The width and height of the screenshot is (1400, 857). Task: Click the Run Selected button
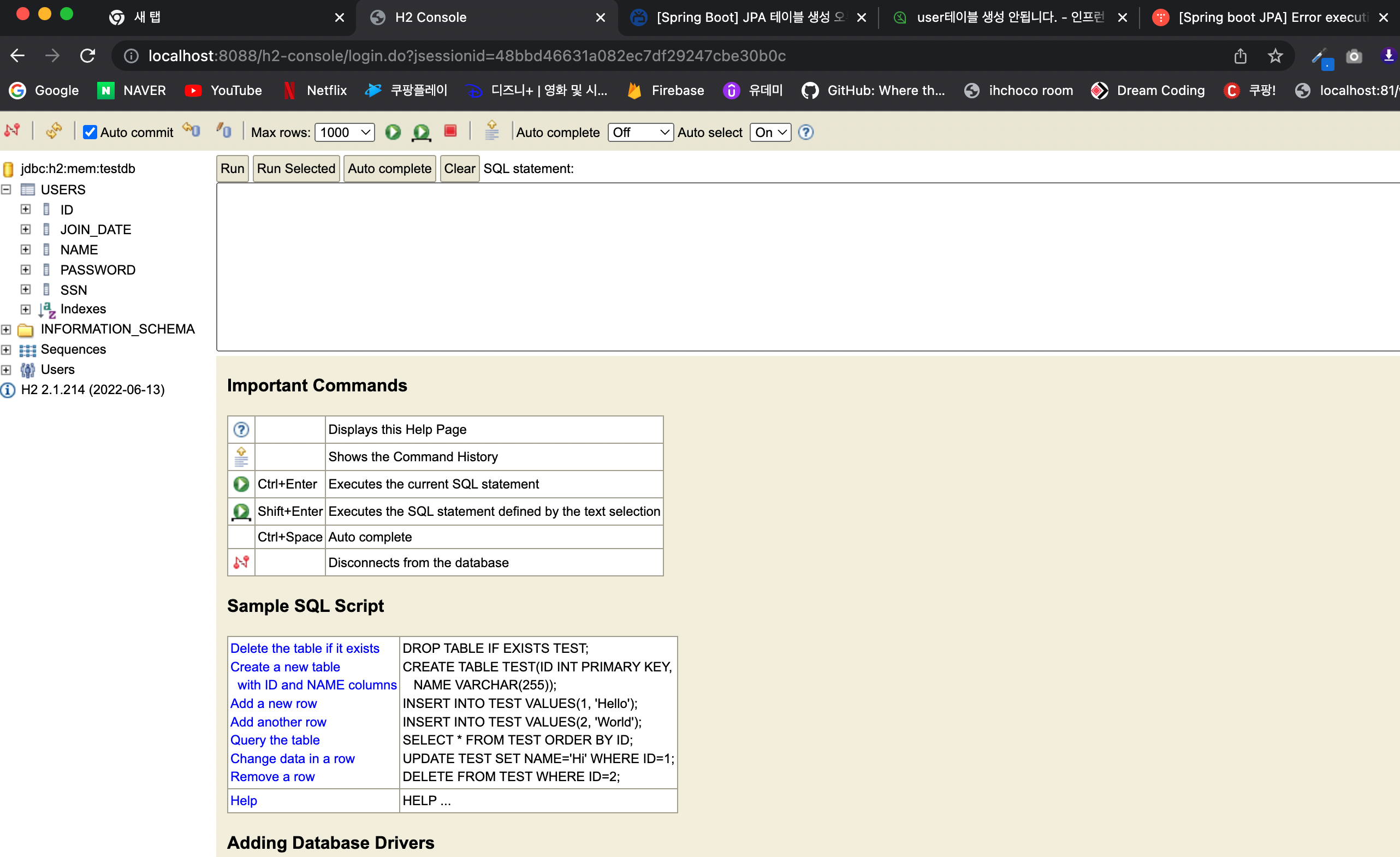pos(296,169)
